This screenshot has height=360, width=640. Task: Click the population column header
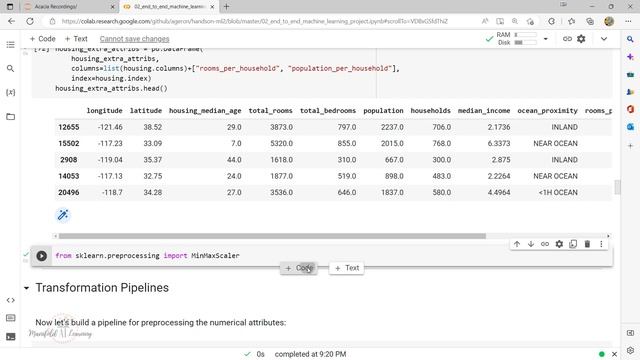click(383, 111)
